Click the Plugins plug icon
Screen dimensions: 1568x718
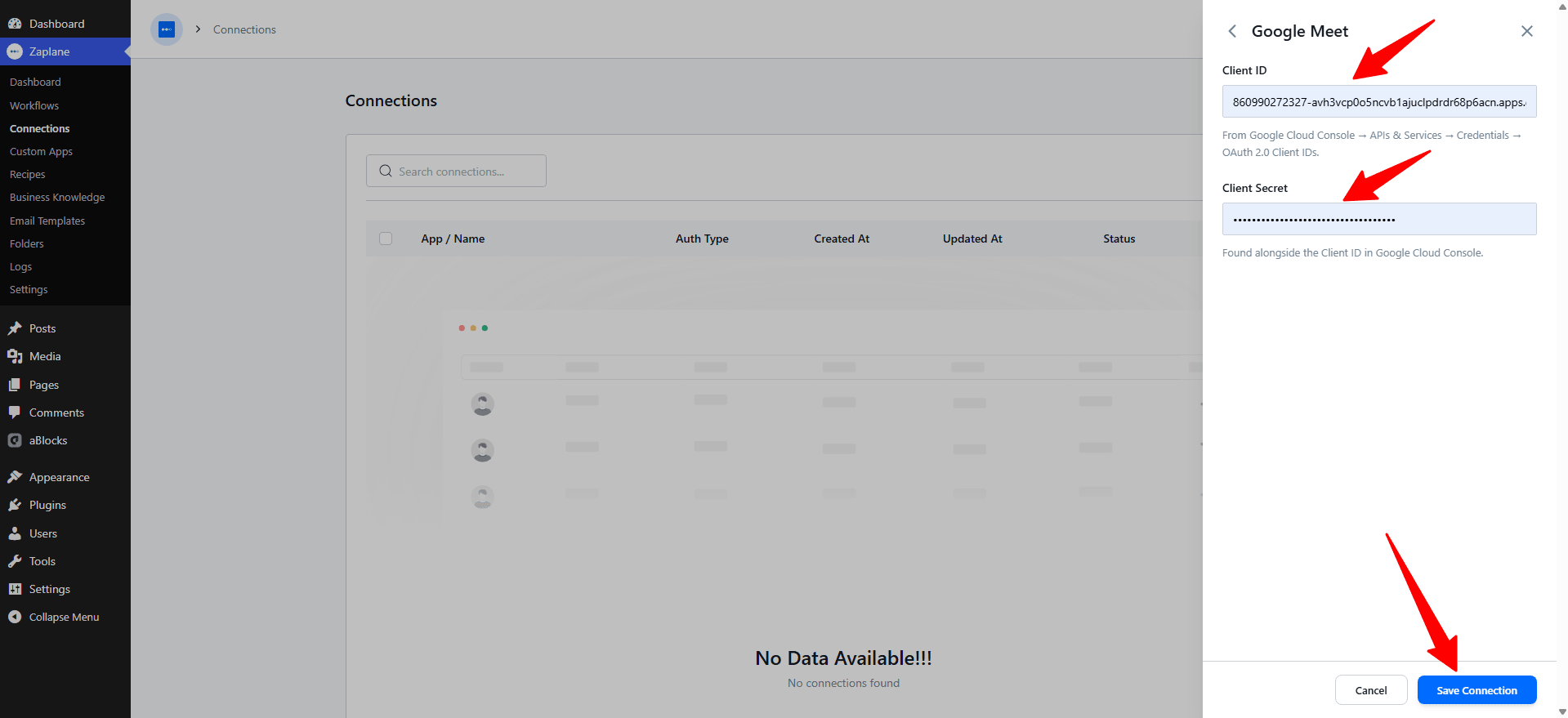pyautogui.click(x=15, y=505)
